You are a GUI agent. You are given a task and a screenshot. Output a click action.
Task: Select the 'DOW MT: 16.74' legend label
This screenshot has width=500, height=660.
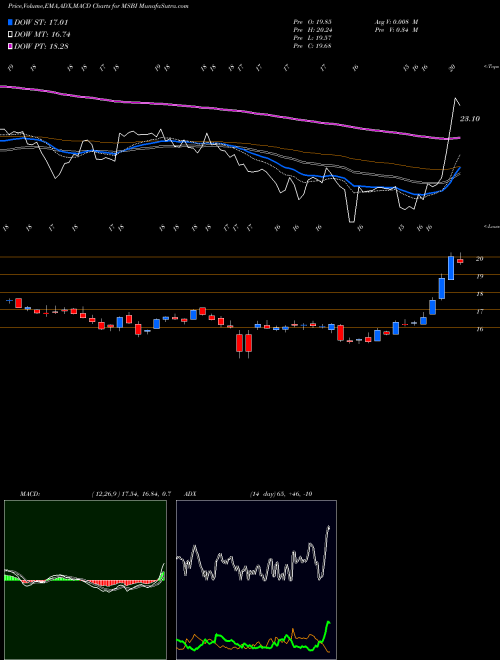tap(42, 35)
